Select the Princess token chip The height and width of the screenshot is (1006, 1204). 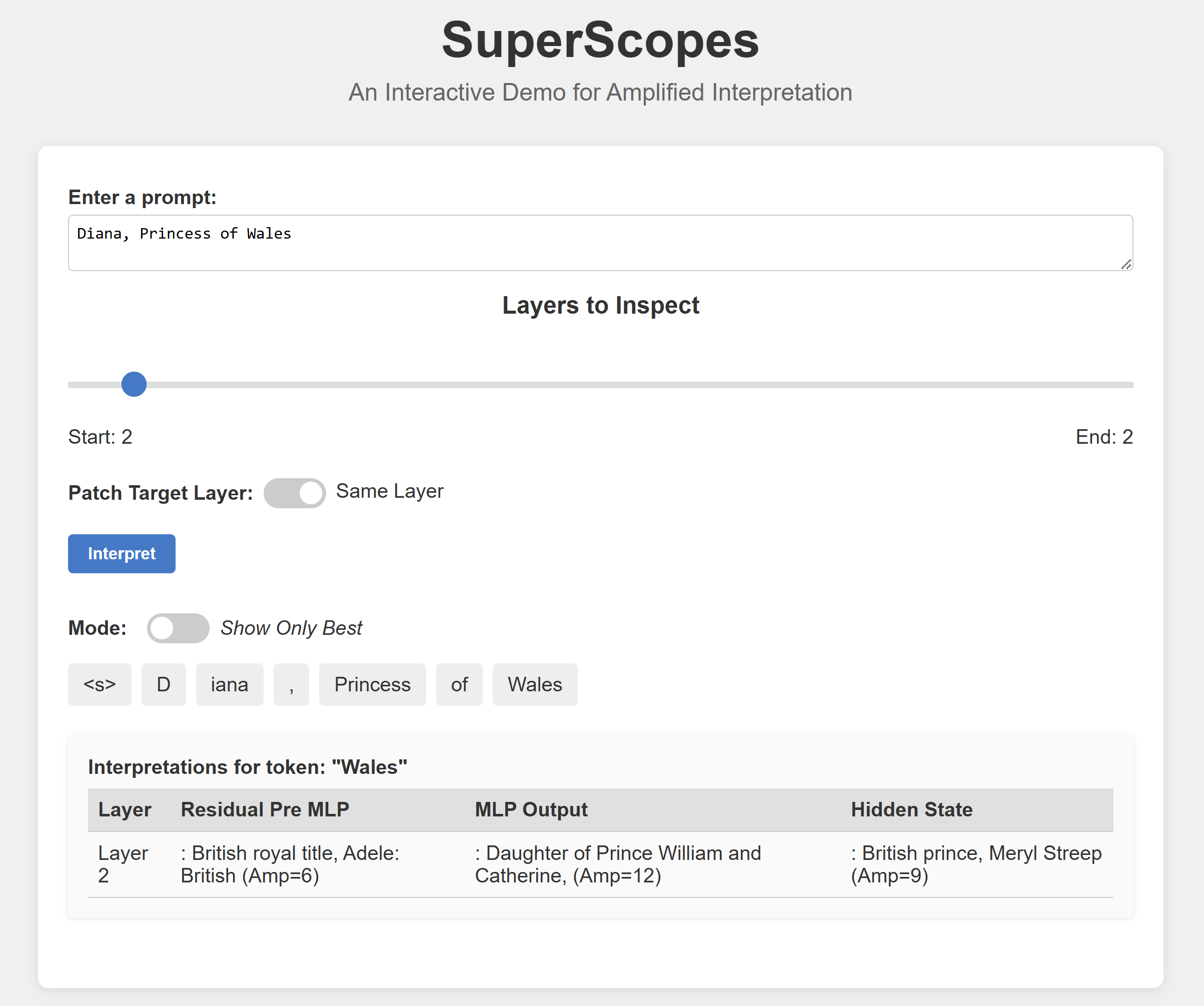372,684
